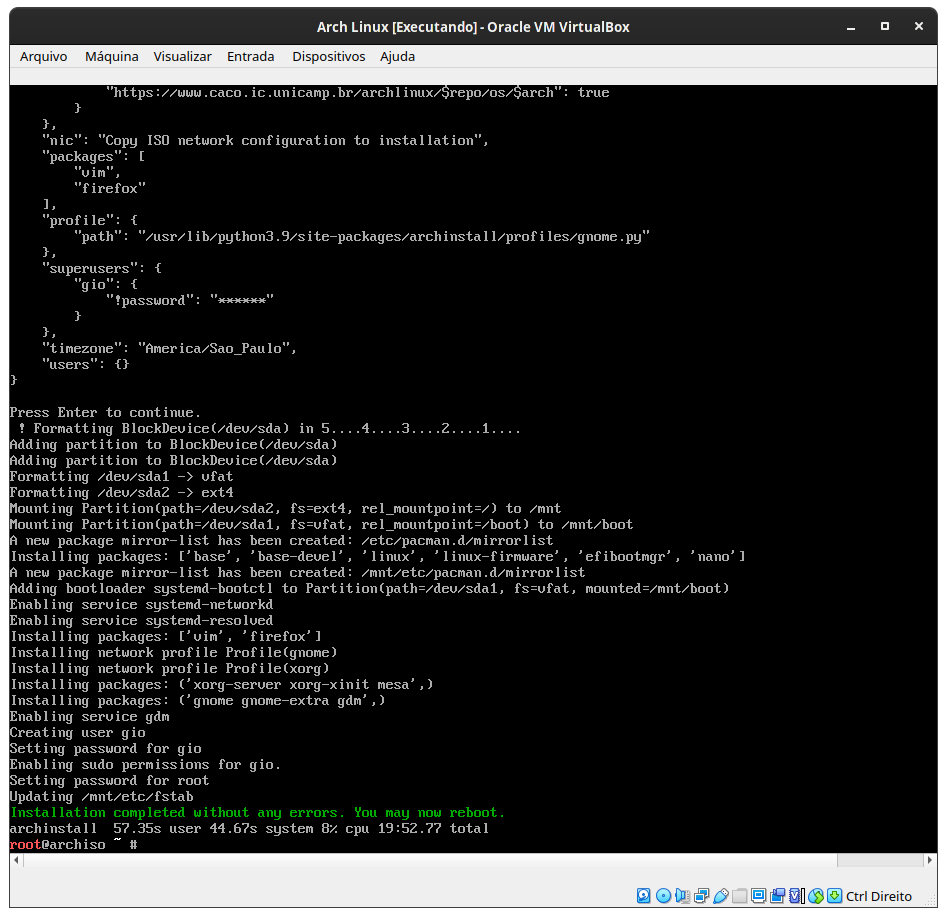Open the Arquivo menu
This screenshot has height=917, width=947.
[x=43, y=56]
